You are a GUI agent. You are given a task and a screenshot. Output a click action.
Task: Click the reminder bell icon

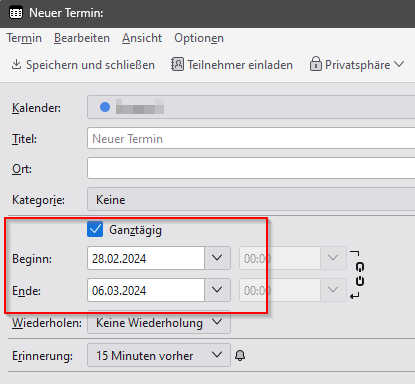(x=240, y=355)
